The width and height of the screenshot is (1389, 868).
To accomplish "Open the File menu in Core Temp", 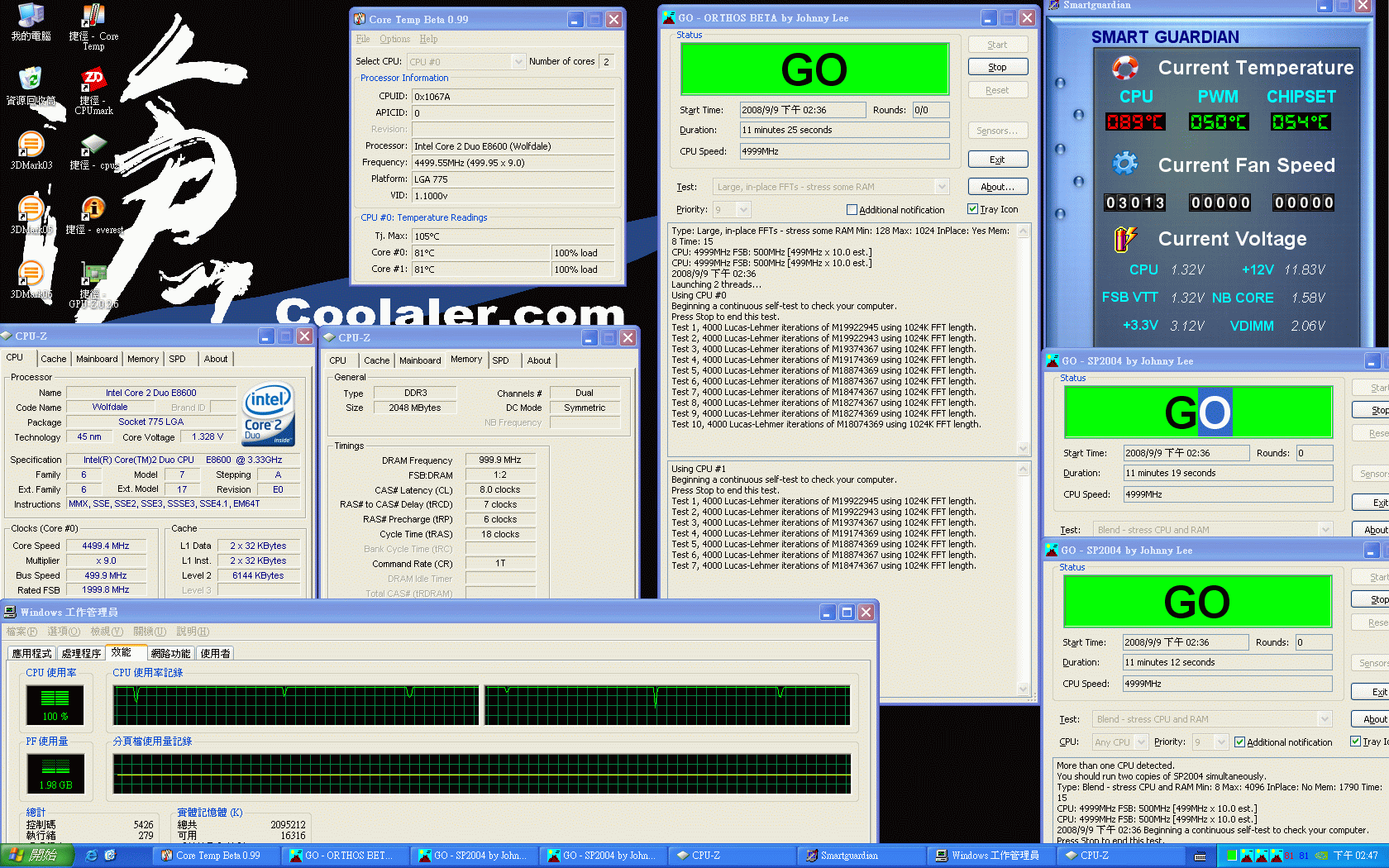I will (x=363, y=39).
